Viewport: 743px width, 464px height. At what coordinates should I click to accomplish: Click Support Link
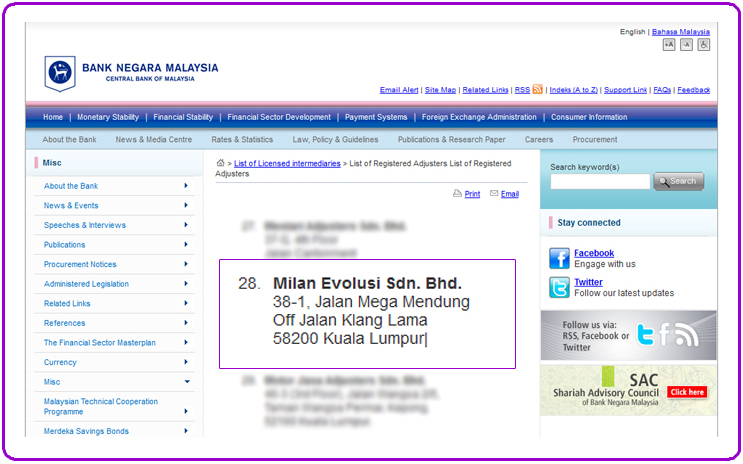(625, 90)
